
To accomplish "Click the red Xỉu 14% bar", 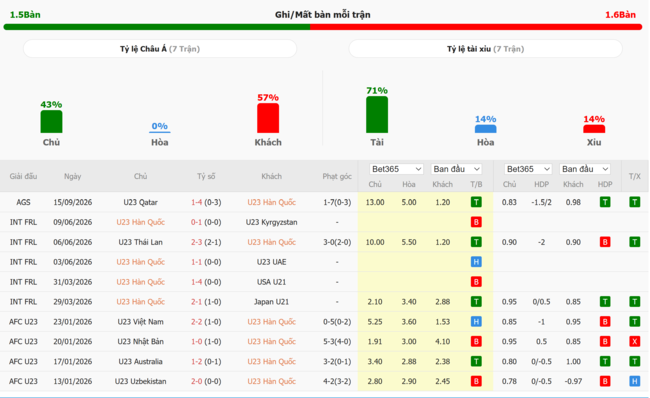I will (x=594, y=129).
